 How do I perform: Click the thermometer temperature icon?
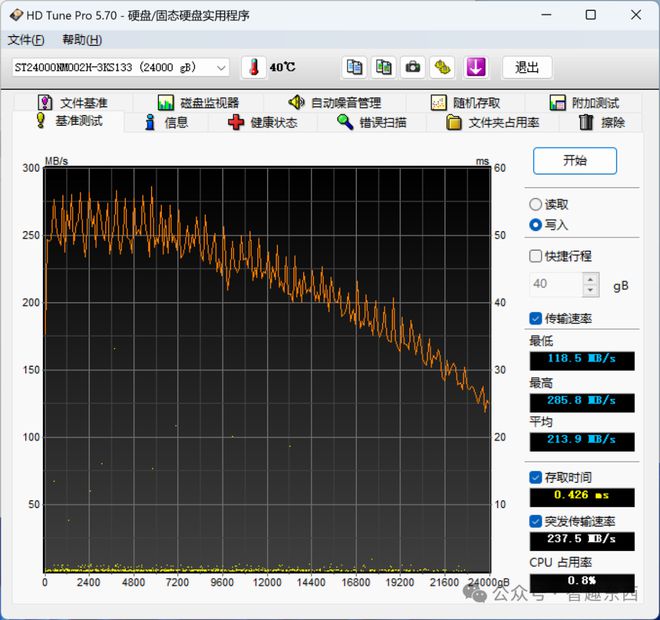[x=254, y=67]
